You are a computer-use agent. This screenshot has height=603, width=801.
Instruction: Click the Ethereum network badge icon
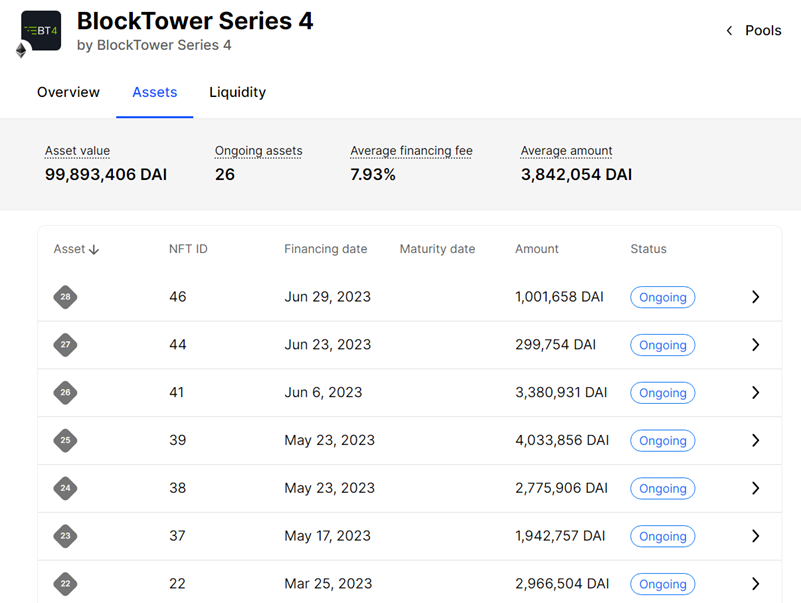(x=21, y=50)
